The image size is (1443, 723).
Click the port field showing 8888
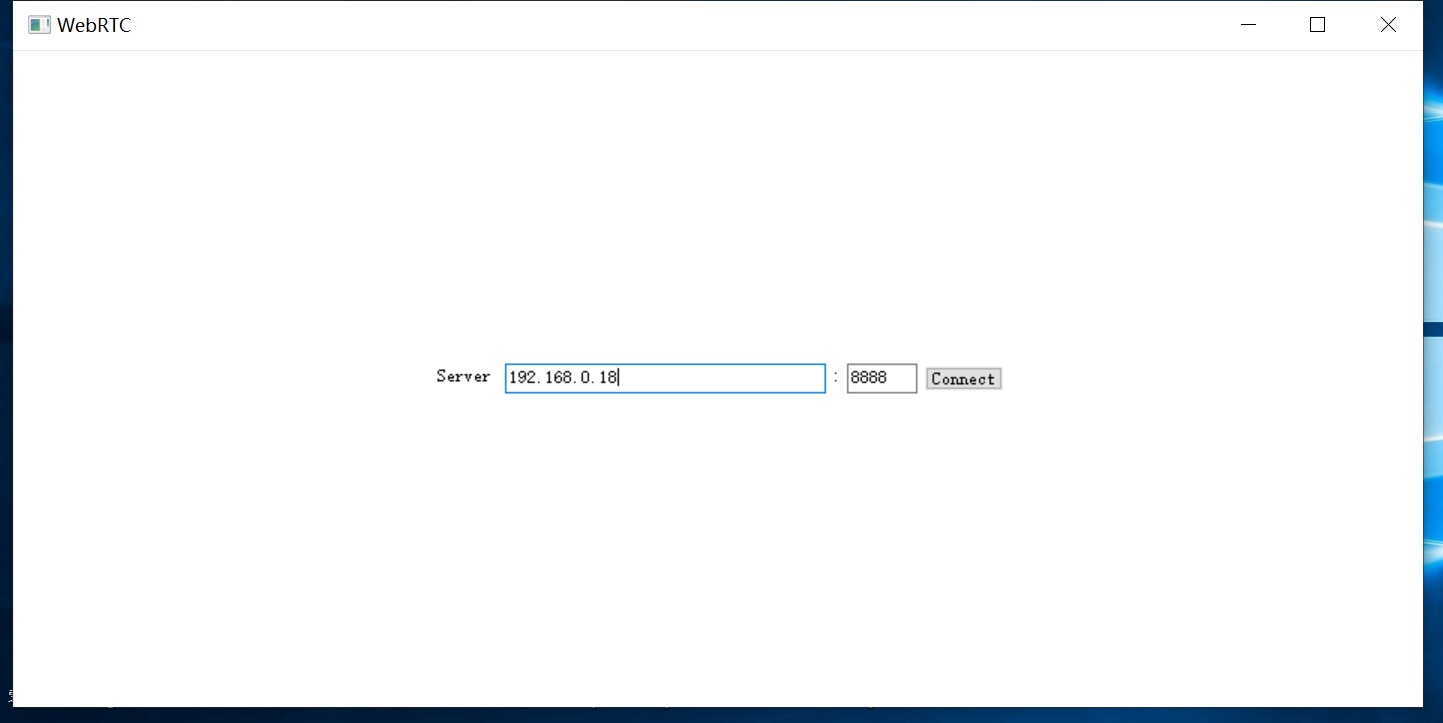coord(880,378)
